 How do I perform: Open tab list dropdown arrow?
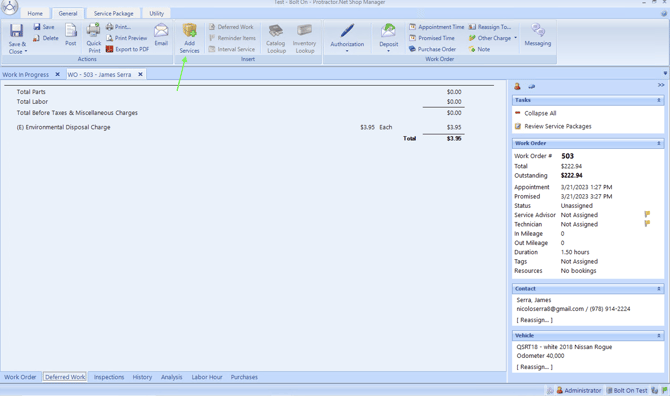click(665, 73)
